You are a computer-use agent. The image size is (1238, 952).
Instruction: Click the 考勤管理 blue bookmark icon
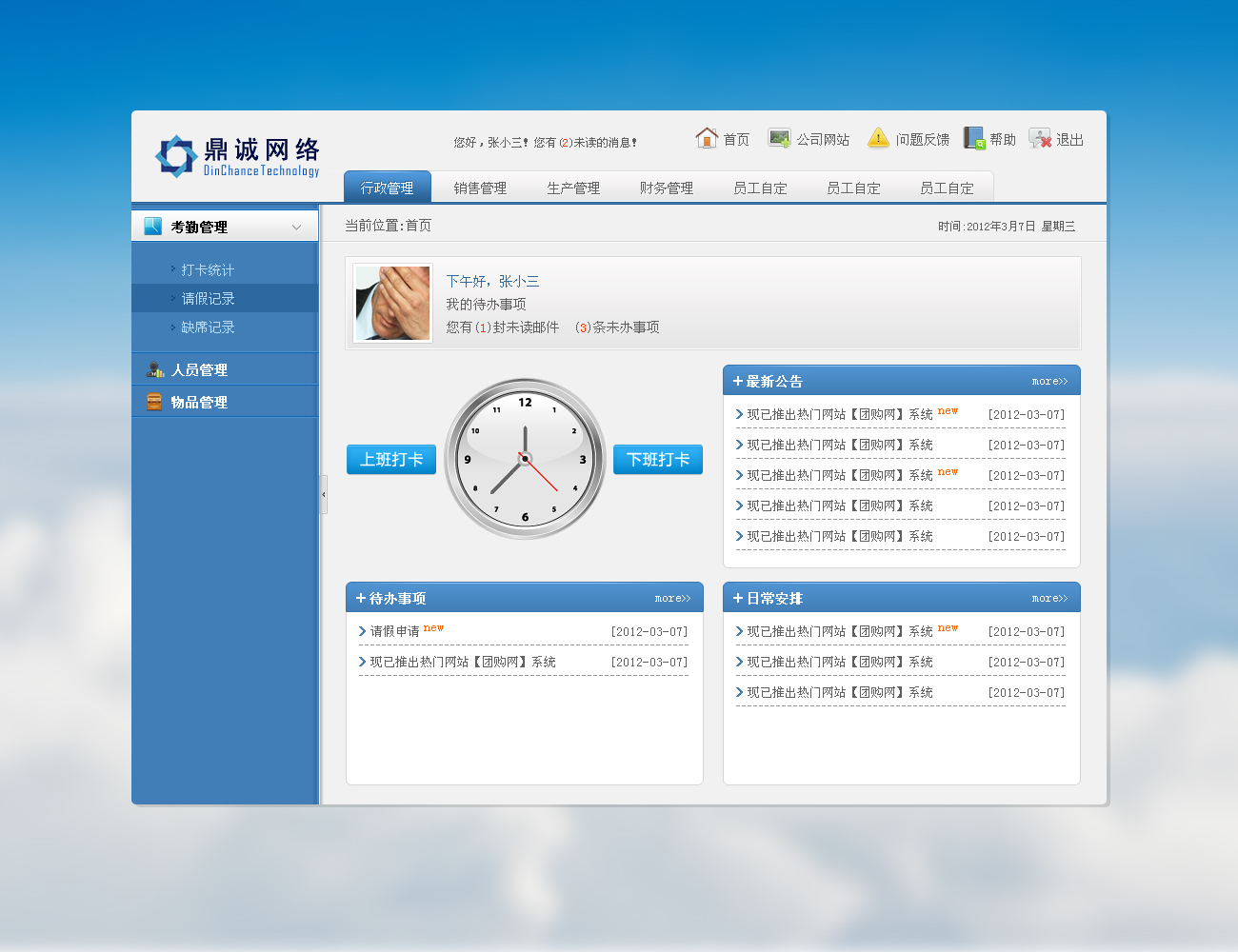point(152,226)
